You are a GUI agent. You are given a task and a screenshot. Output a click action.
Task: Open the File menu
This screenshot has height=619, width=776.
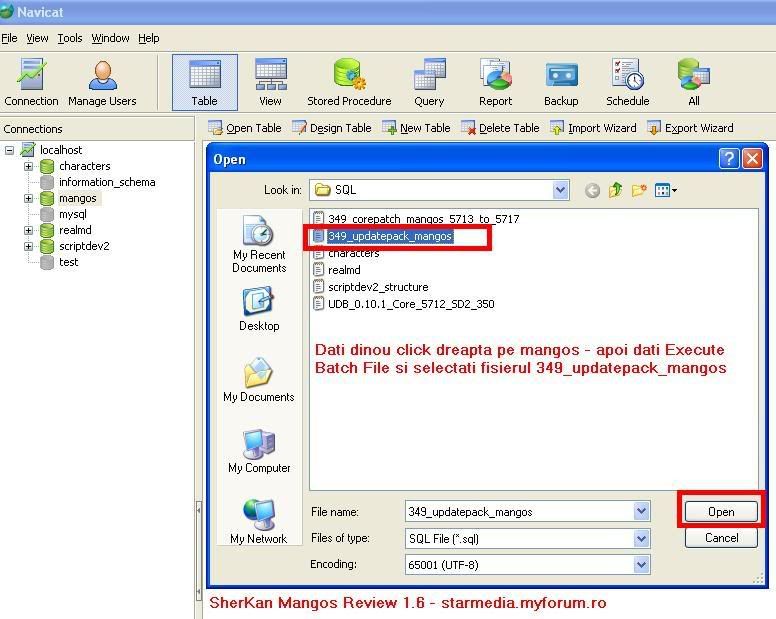point(9,38)
